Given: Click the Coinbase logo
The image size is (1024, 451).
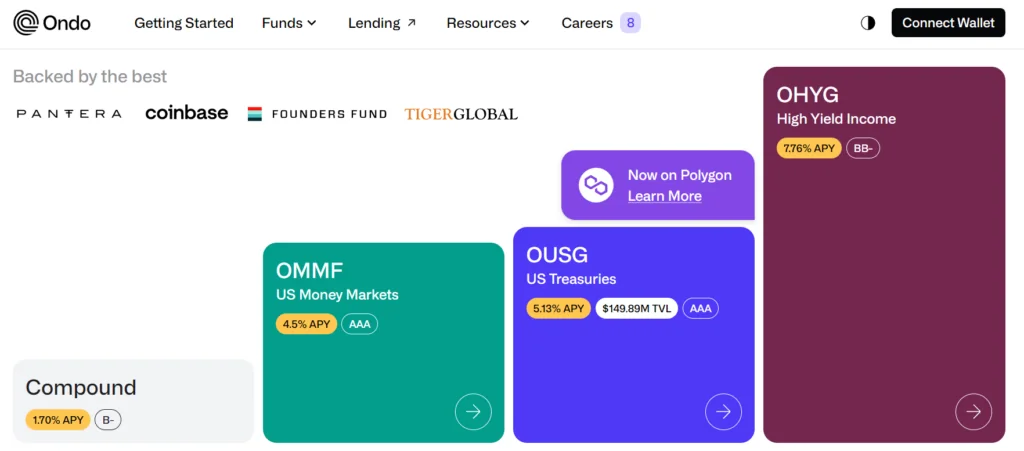Looking at the screenshot, I should pos(187,113).
